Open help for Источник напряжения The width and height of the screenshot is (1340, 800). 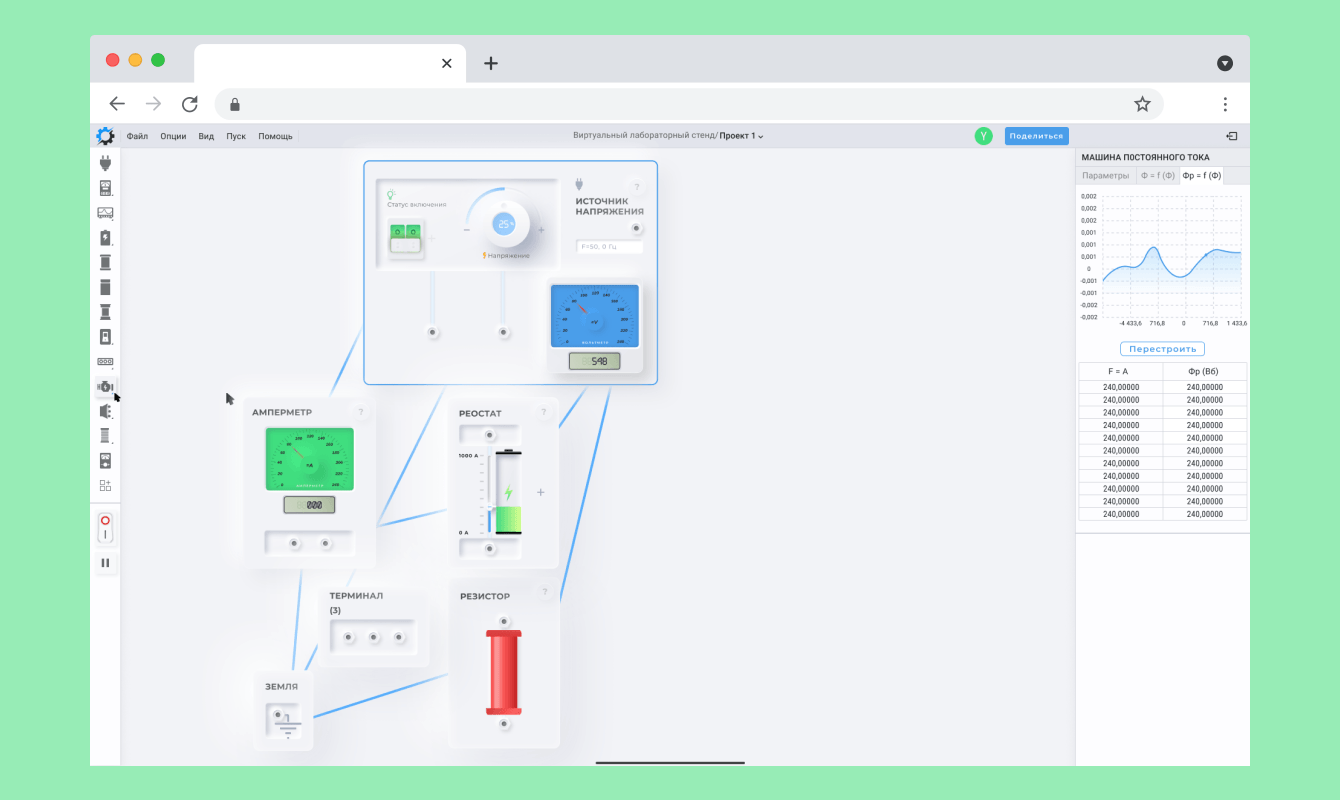(636, 186)
